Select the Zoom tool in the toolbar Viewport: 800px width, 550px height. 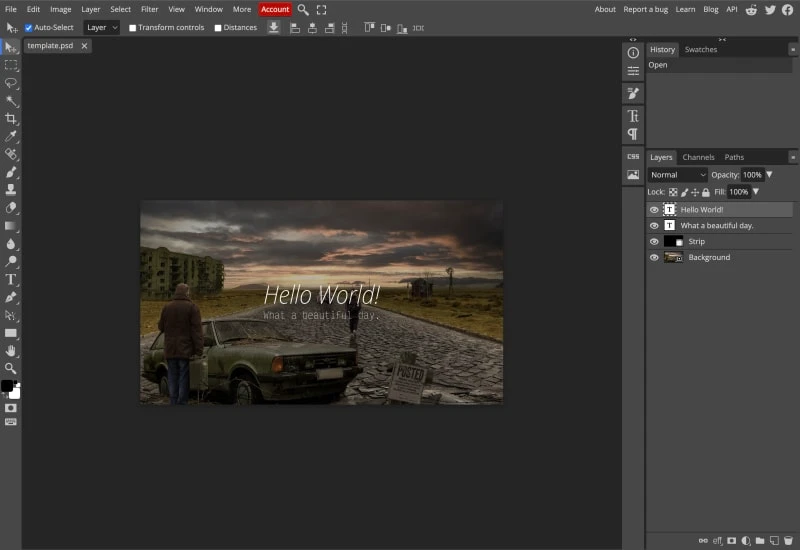point(11,368)
